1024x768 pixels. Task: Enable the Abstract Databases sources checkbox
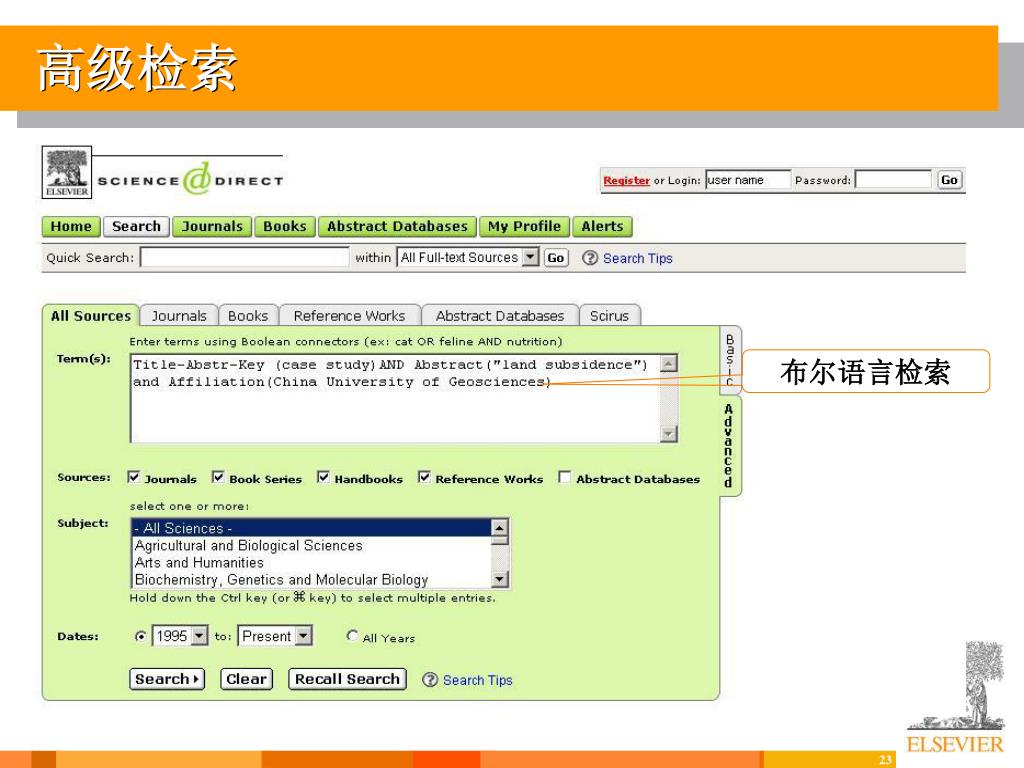coord(565,477)
